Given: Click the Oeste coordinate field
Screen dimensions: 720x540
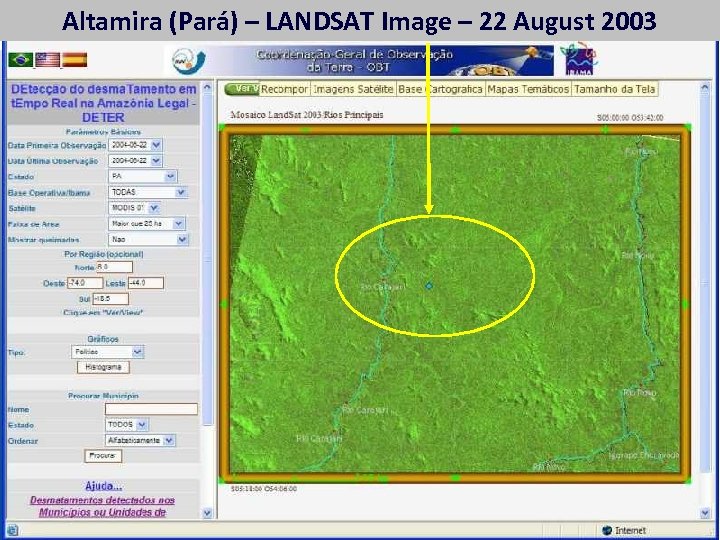Looking at the screenshot, I should click(x=85, y=283).
